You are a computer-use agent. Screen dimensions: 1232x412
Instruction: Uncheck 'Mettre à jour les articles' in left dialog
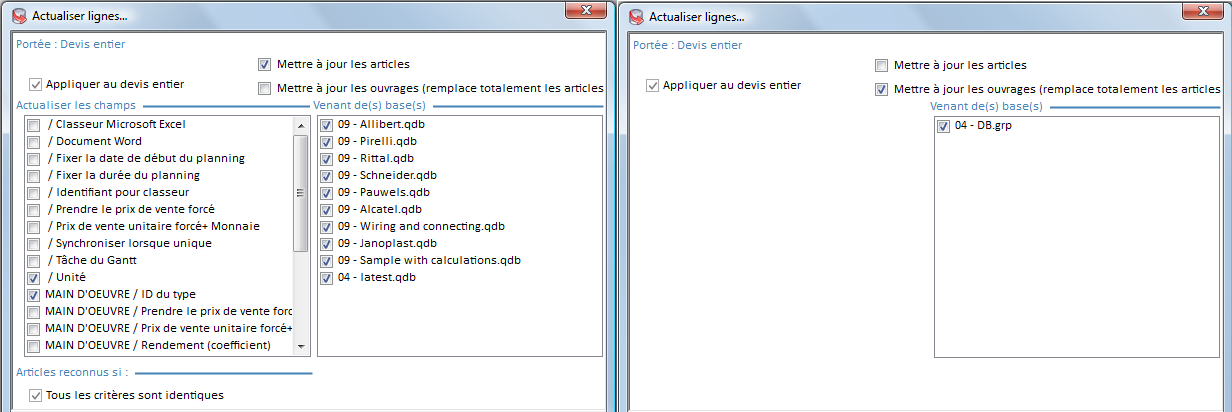pos(265,65)
